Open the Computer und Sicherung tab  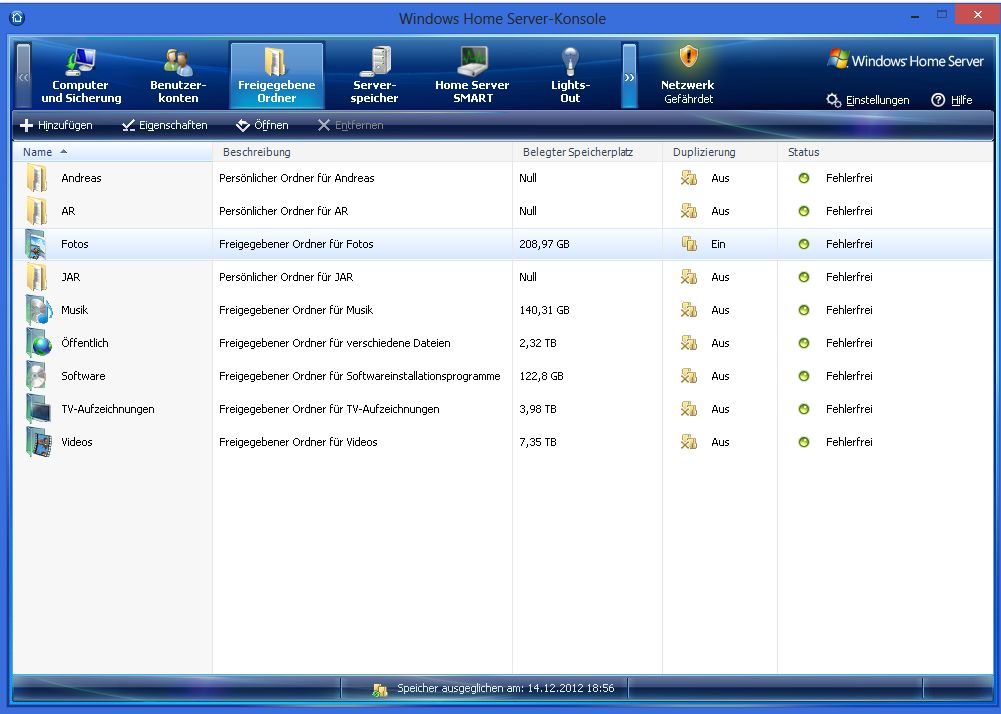81,76
